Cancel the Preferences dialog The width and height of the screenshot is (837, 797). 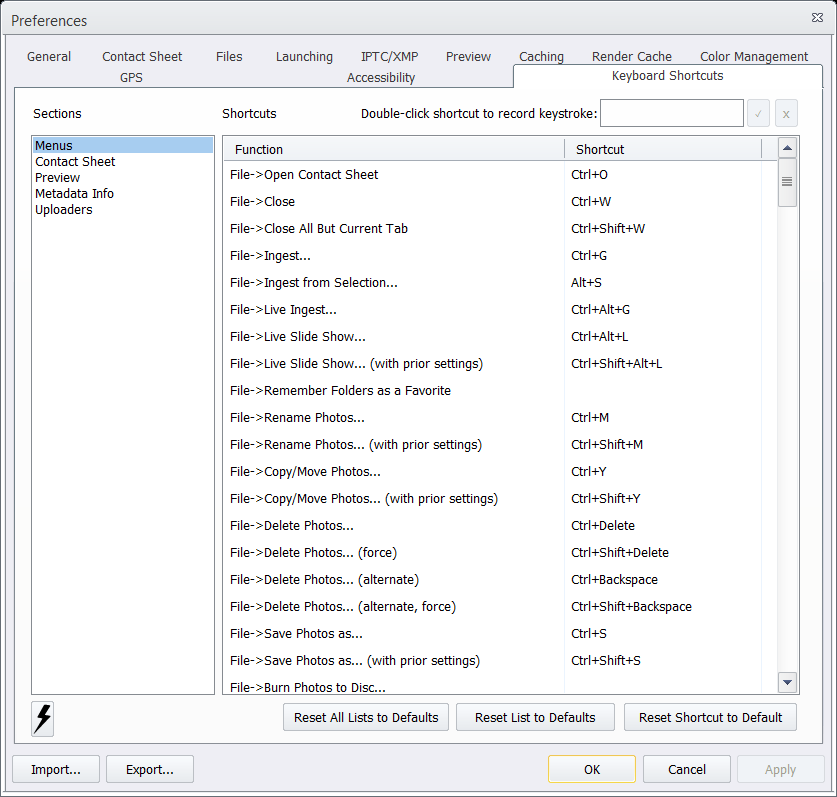point(686,769)
